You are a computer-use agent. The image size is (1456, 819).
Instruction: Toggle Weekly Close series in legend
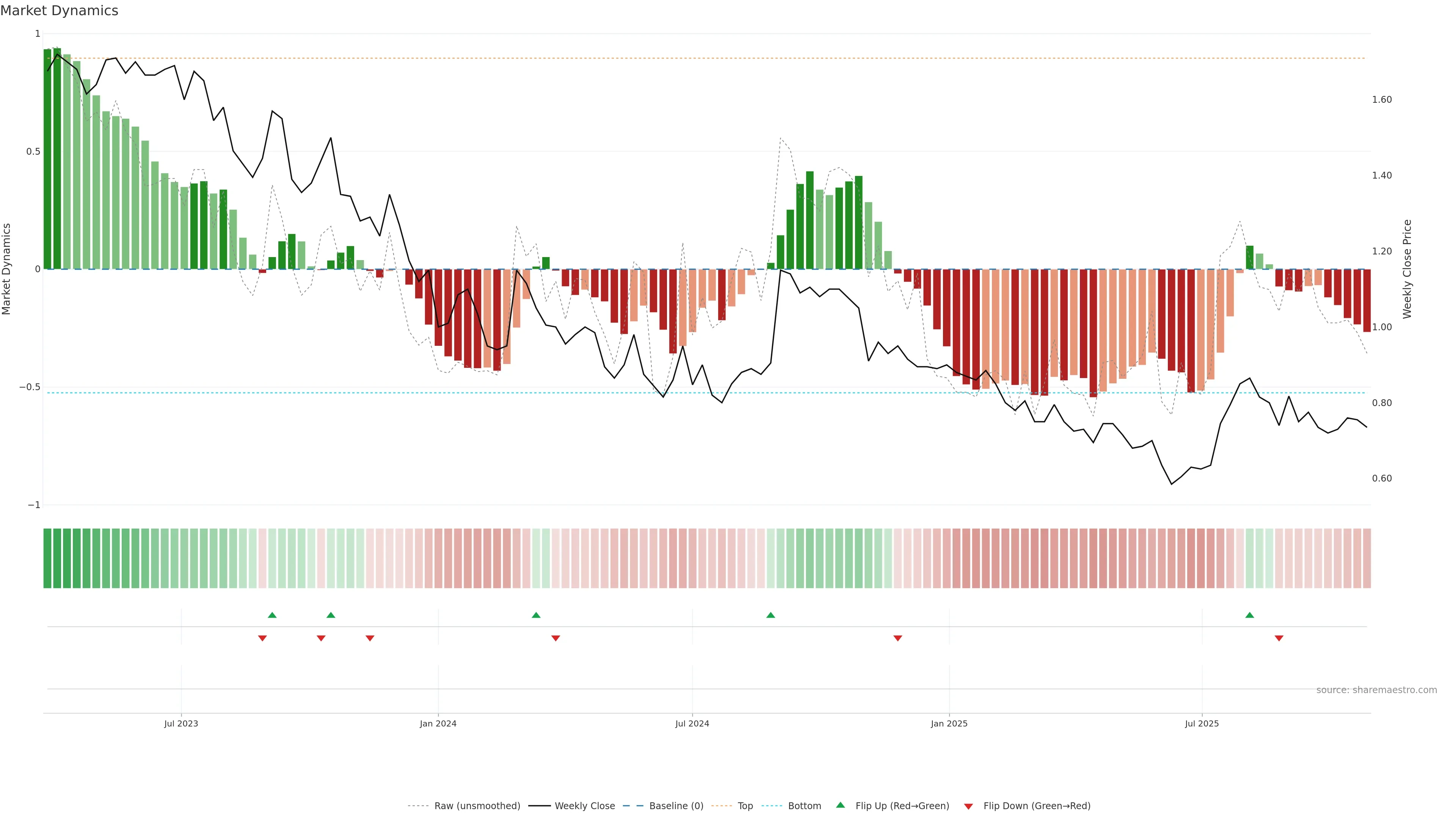pos(584,806)
